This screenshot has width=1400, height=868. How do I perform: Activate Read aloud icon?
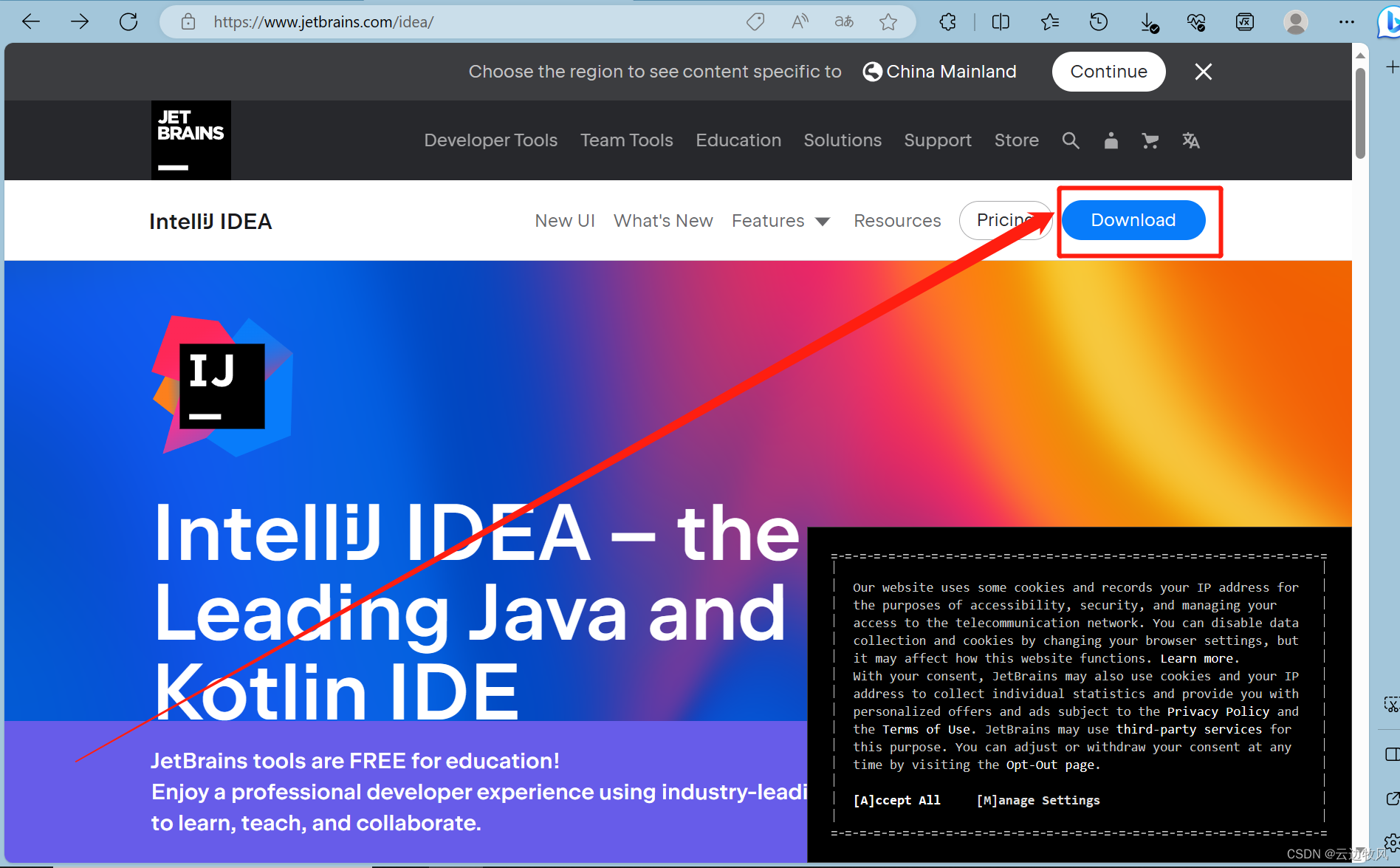tap(800, 22)
